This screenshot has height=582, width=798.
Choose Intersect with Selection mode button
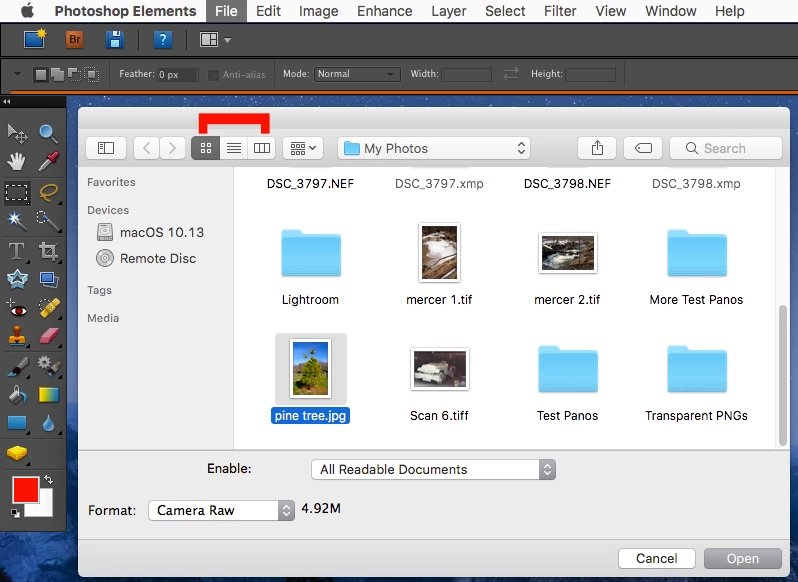coord(92,75)
